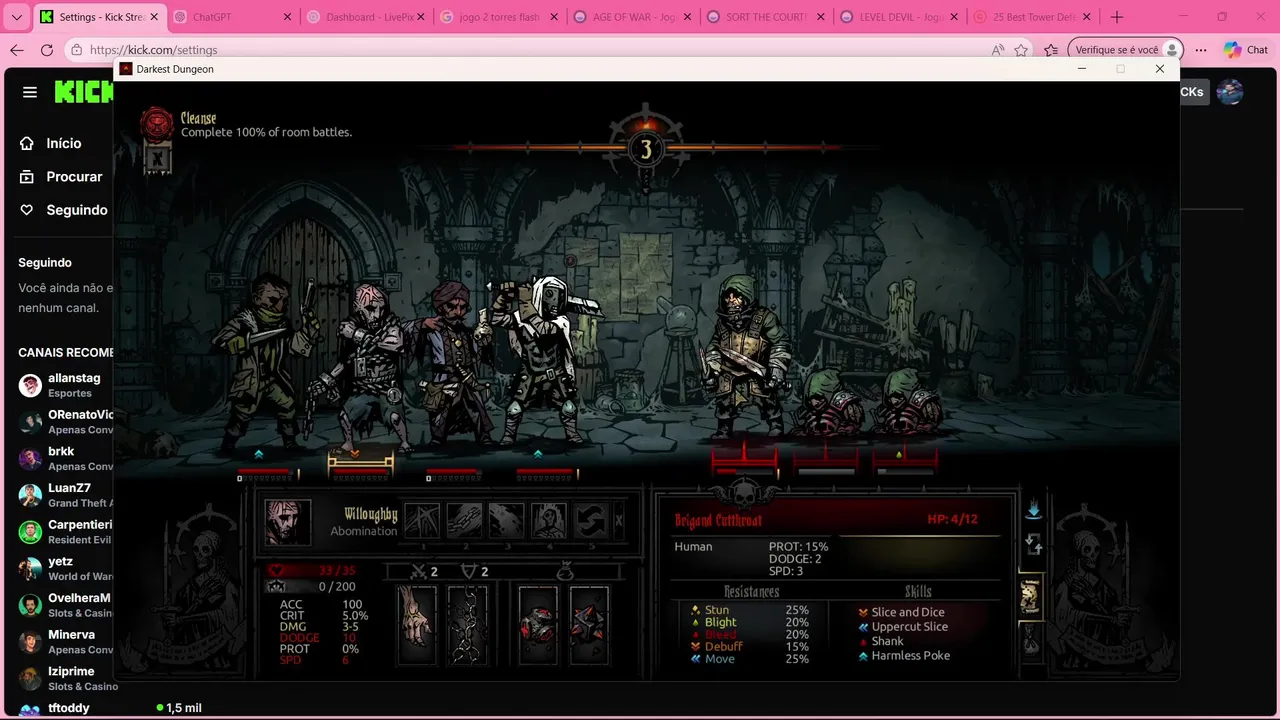The height and width of the screenshot is (720, 1280).
Task: Open new browser tab with plus
Action: point(1117,17)
